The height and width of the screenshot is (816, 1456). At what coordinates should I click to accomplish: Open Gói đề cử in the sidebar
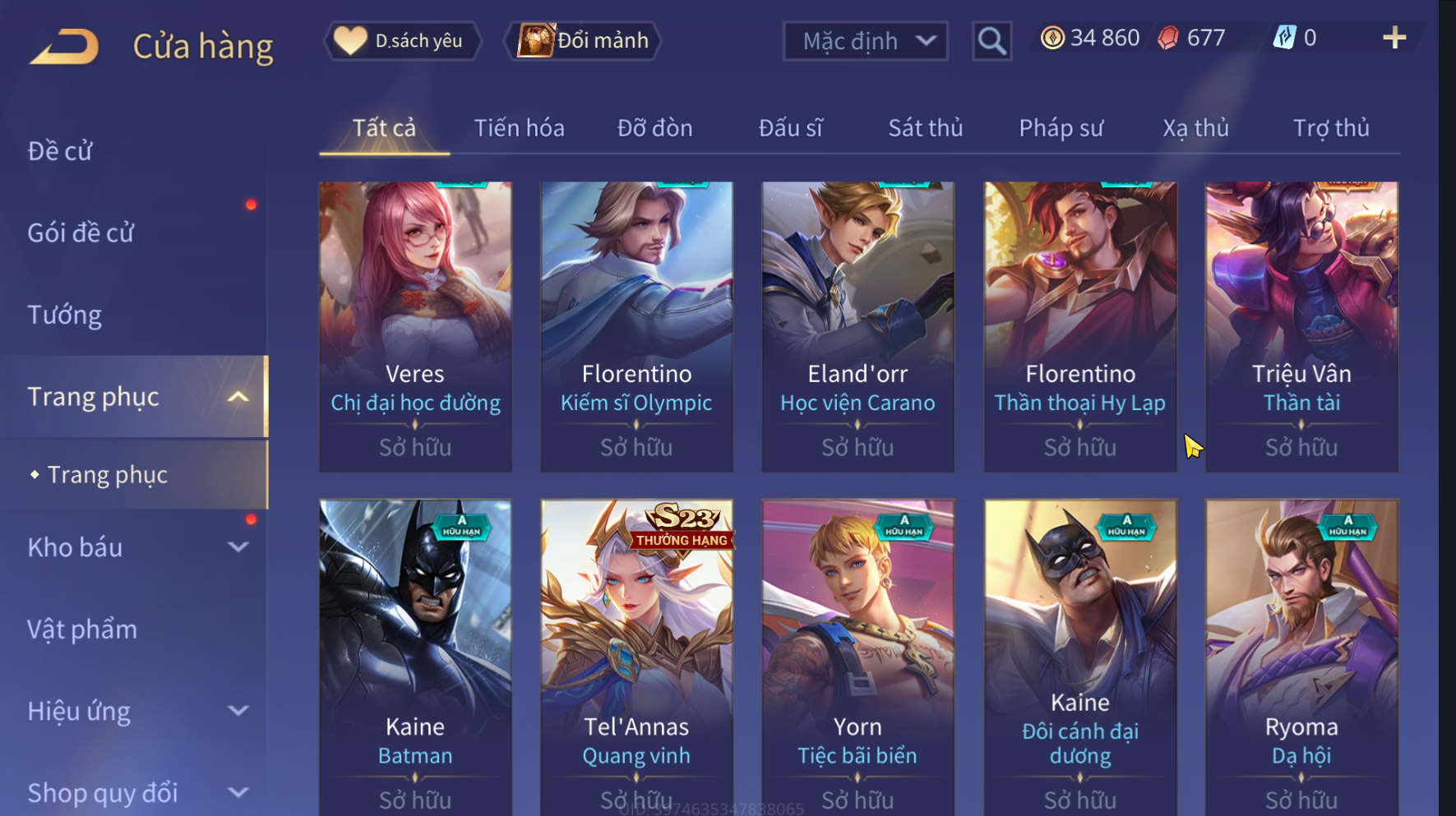81,233
